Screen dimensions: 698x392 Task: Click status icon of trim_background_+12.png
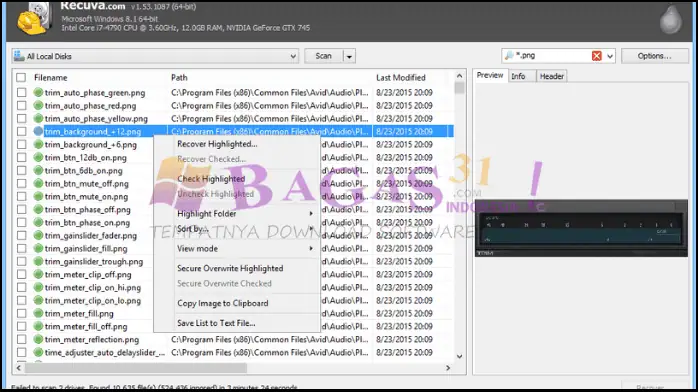pos(38,131)
